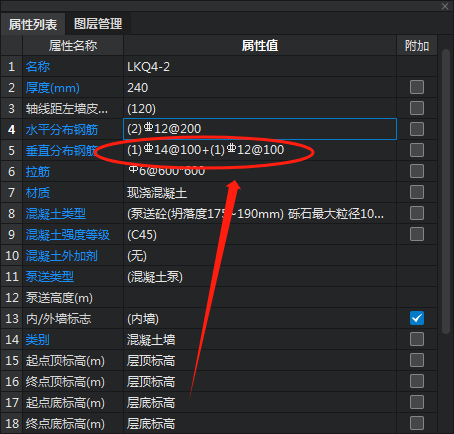Select row number 12
The height and width of the screenshot is (434, 454).
pyautogui.click(x=12, y=297)
